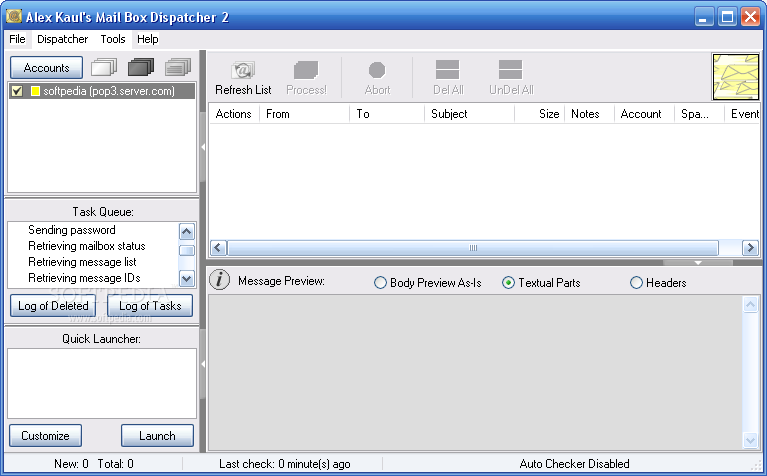Click the white stacked-windows icon beside Accounts

(104, 67)
